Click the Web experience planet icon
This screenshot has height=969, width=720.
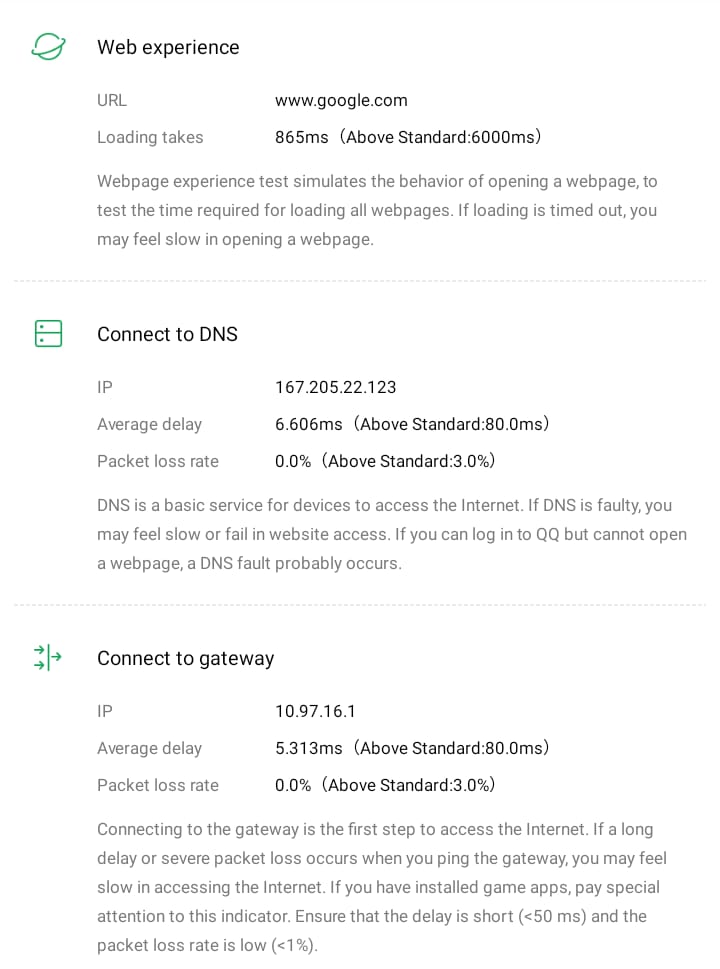[48, 47]
